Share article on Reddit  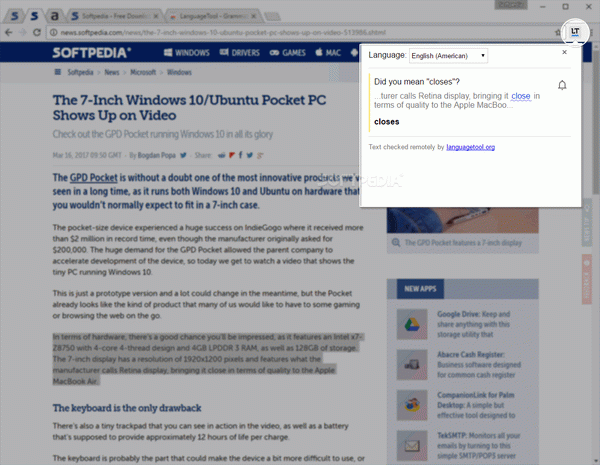[222, 155]
